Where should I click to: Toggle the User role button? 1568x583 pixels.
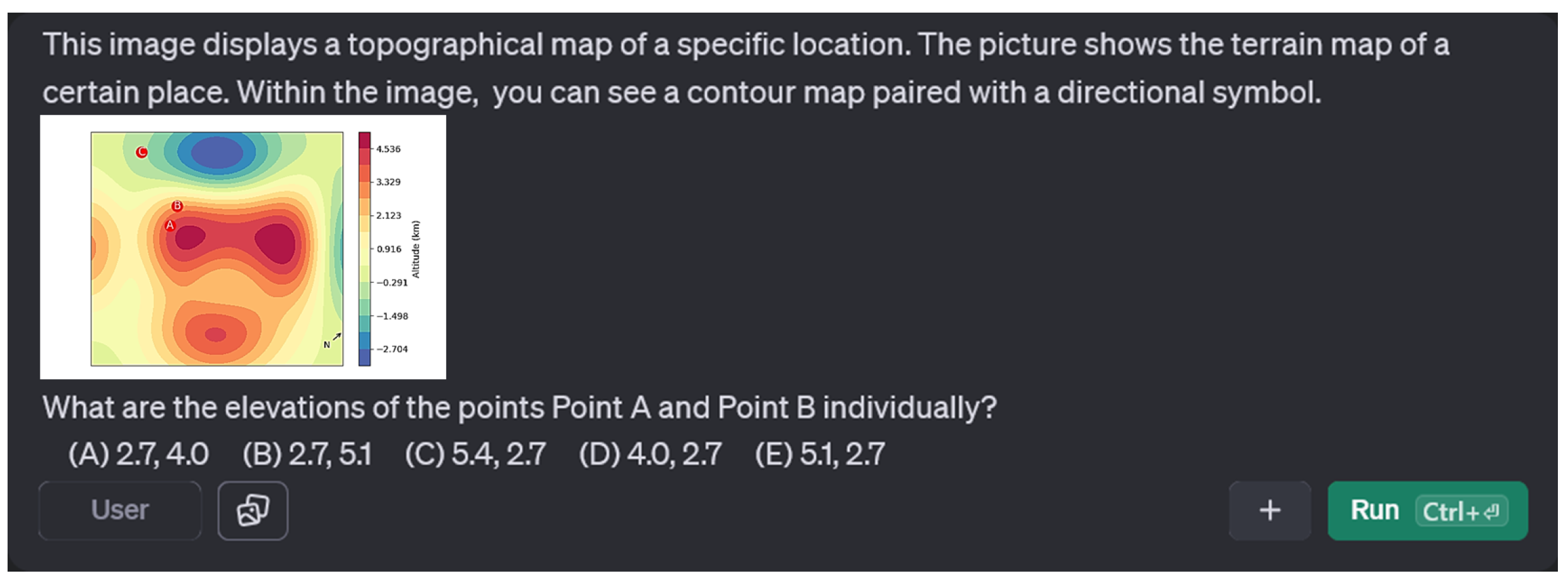point(120,510)
